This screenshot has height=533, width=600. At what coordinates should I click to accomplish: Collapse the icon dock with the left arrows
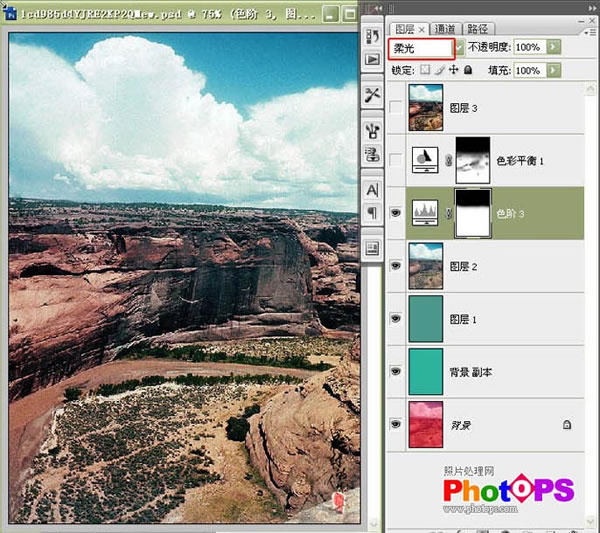point(377,8)
